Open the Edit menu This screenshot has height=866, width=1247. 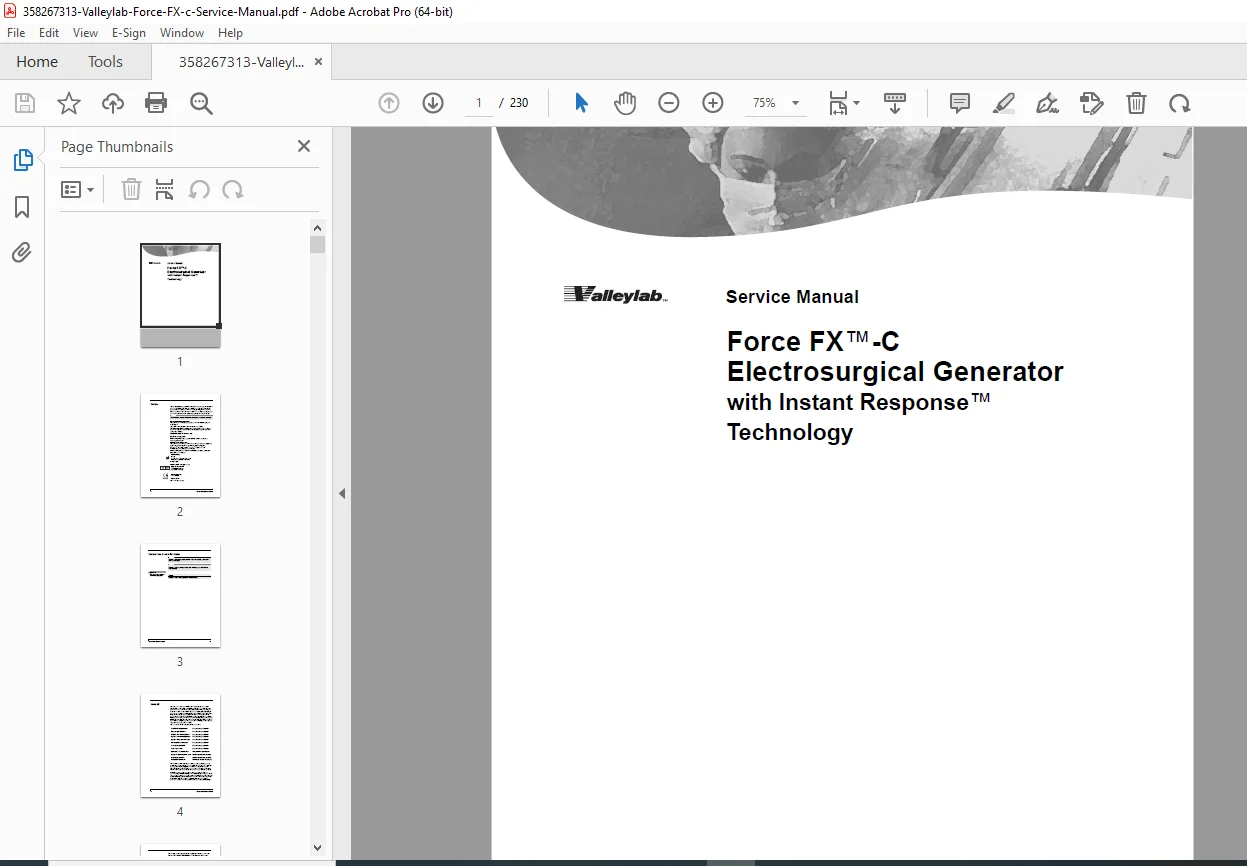[x=49, y=32]
